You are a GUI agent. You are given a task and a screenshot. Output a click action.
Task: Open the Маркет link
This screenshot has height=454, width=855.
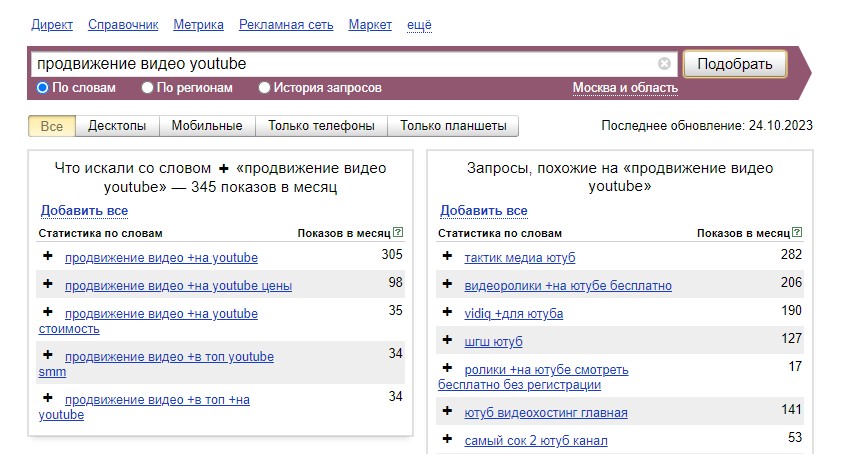pyautogui.click(x=370, y=25)
